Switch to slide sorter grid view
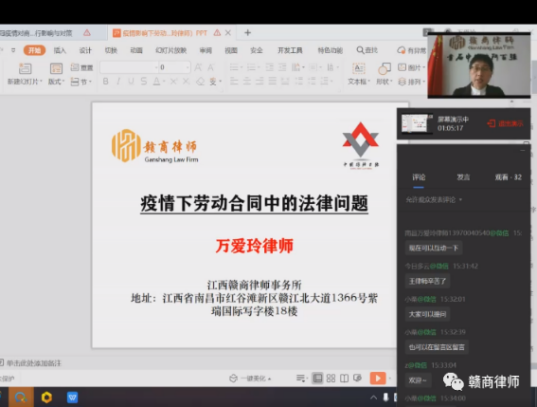 [x=331, y=378]
